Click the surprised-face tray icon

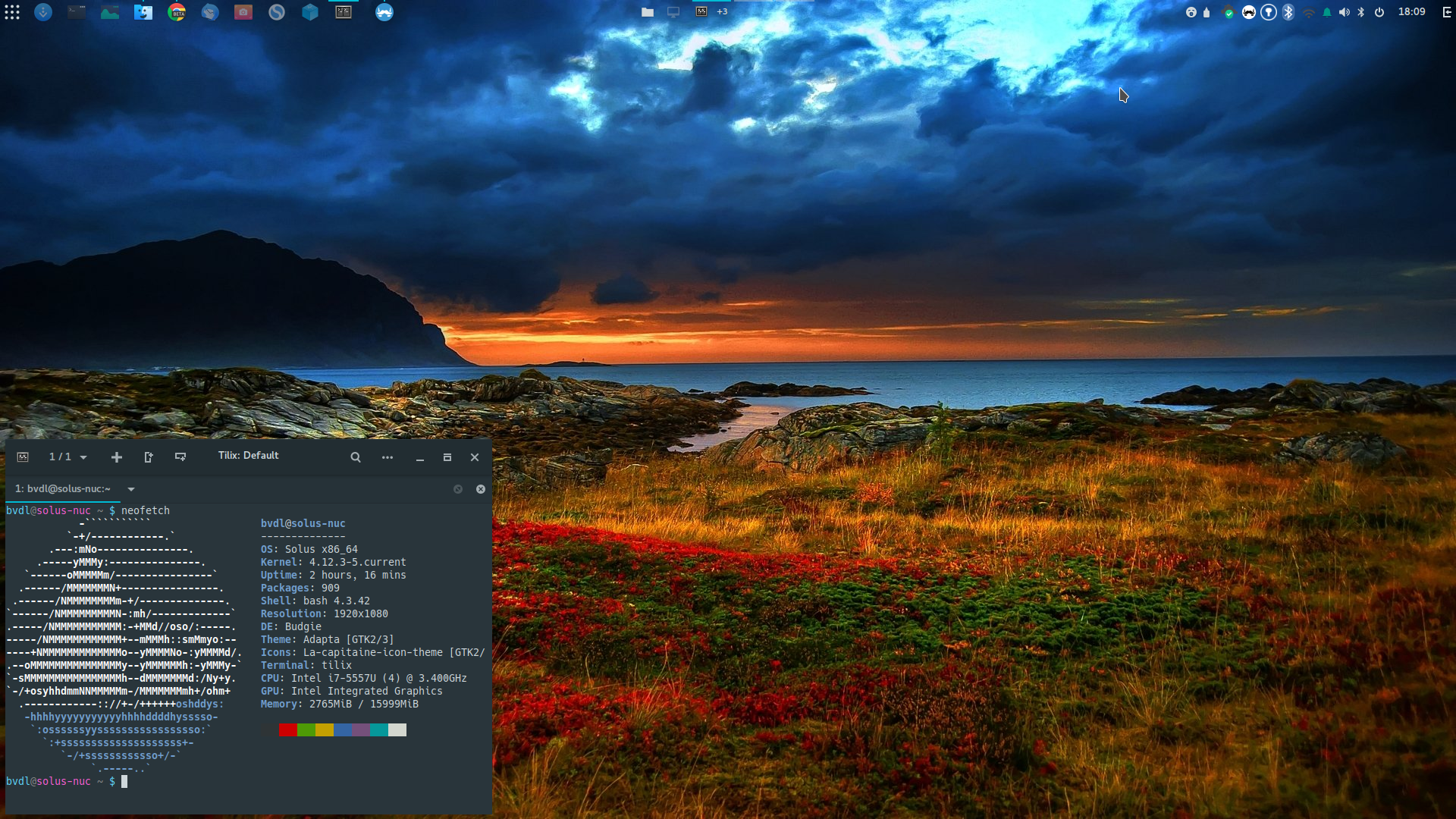[x=1191, y=12]
